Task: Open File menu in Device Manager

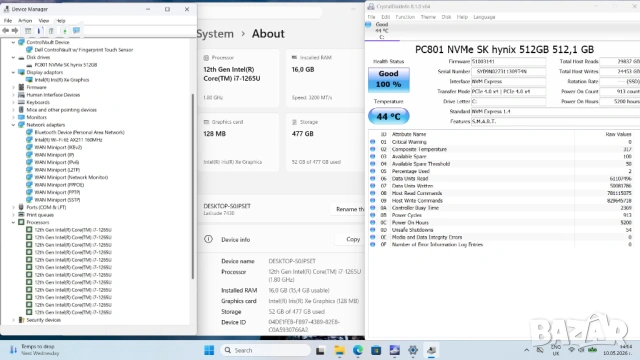Action: (x=8, y=20)
